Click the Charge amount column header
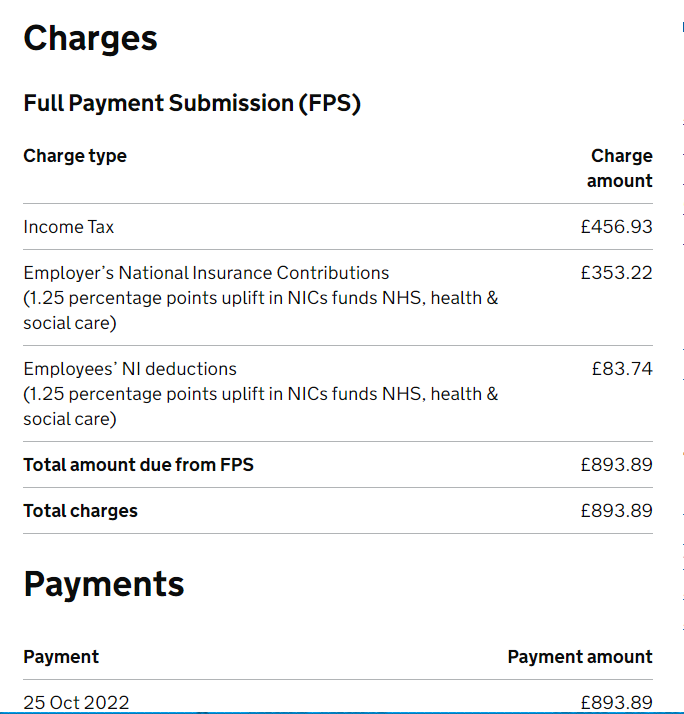 pyautogui.click(x=620, y=168)
